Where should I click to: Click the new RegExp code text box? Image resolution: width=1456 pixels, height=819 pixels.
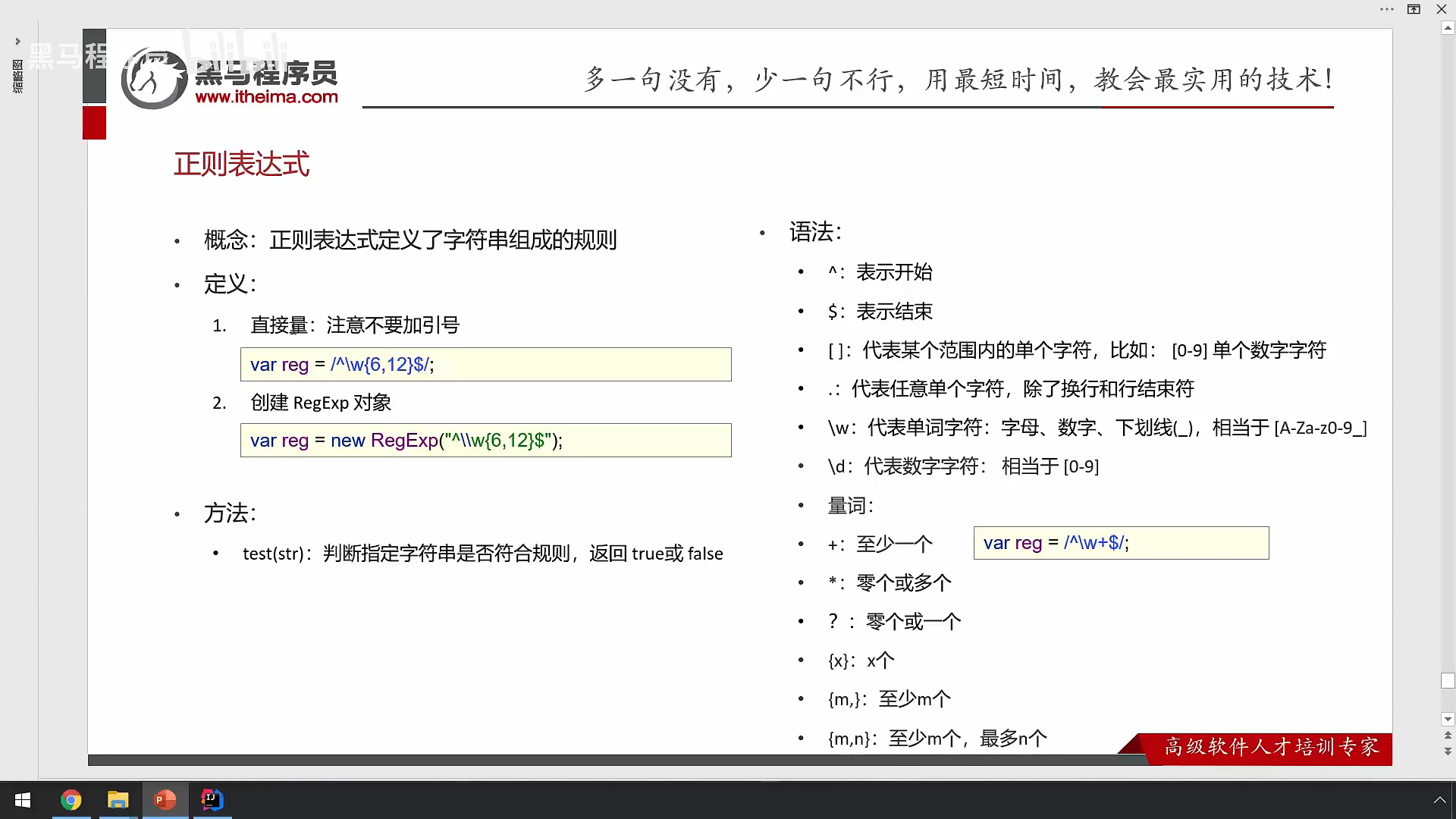tap(485, 441)
